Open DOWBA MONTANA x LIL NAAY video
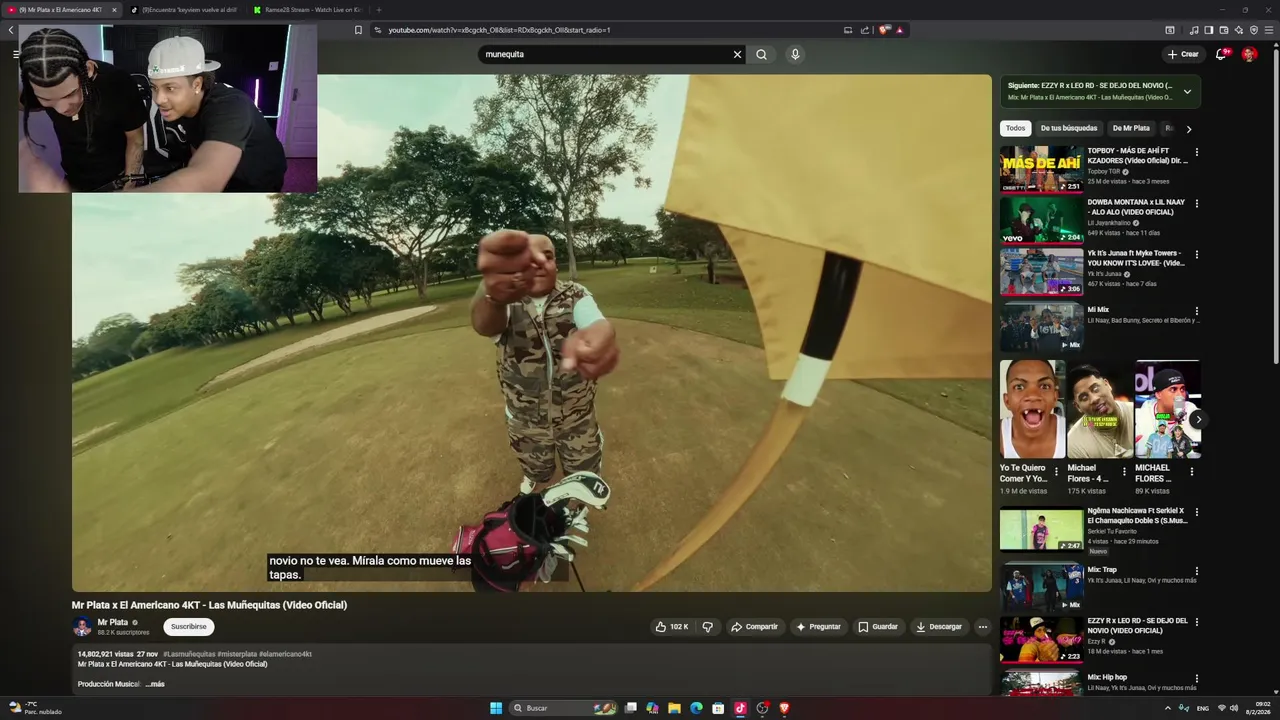The width and height of the screenshot is (1280, 720). [x=1041, y=220]
